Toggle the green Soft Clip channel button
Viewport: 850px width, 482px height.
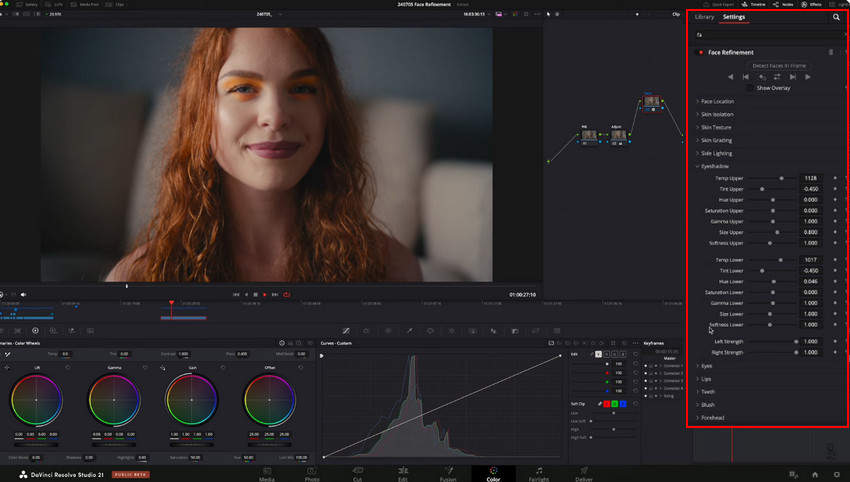pyautogui.click(x=615, y=404)
